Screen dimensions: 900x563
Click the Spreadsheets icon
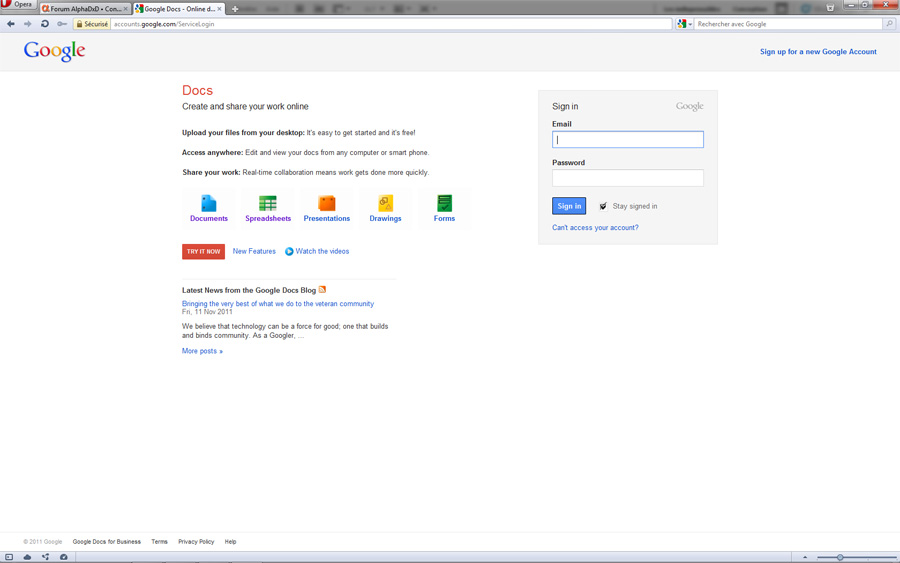(x=267, y=203)
